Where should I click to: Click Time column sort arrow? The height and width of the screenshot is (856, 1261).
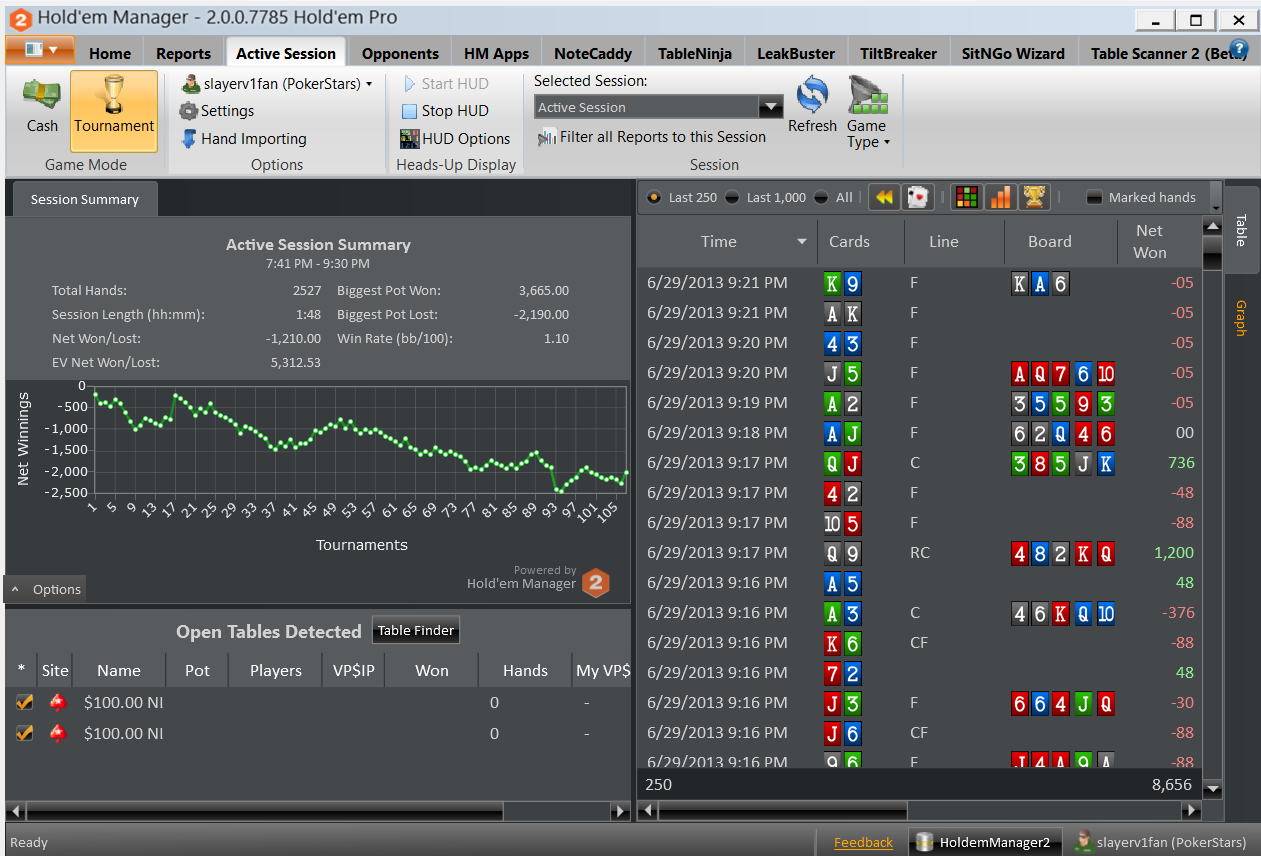coord(801,242)
